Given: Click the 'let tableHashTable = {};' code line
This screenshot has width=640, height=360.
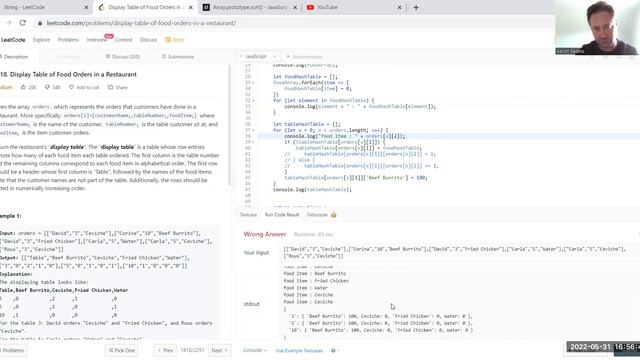Looking at the screenshot, I should (307, 124).
